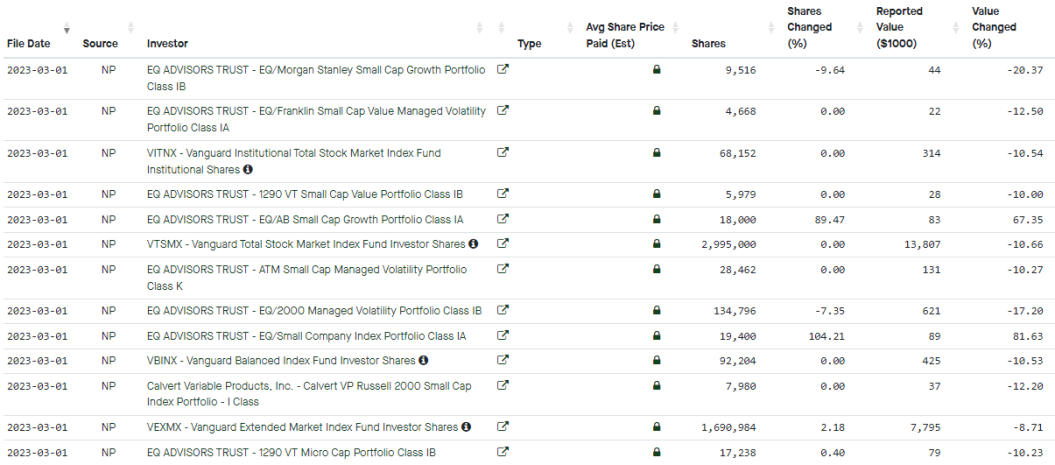Sort table by Shares column

click(772, 28)
